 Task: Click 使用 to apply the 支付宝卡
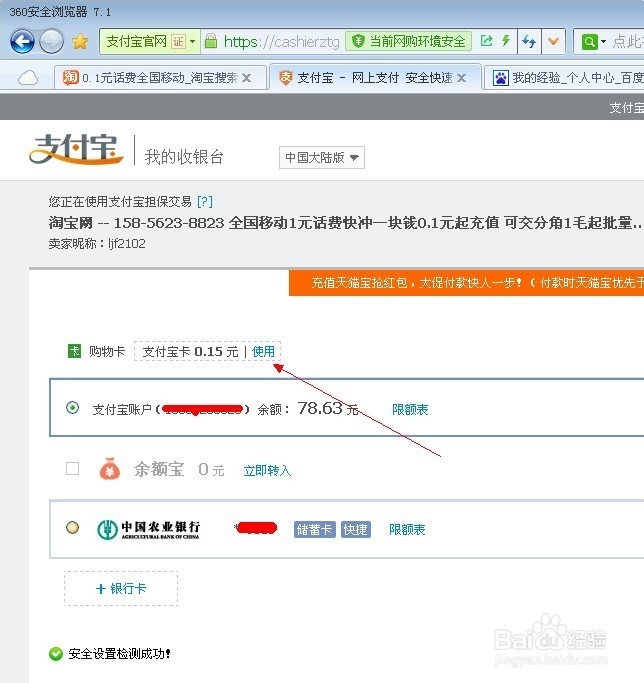click(x=263, y=352)
